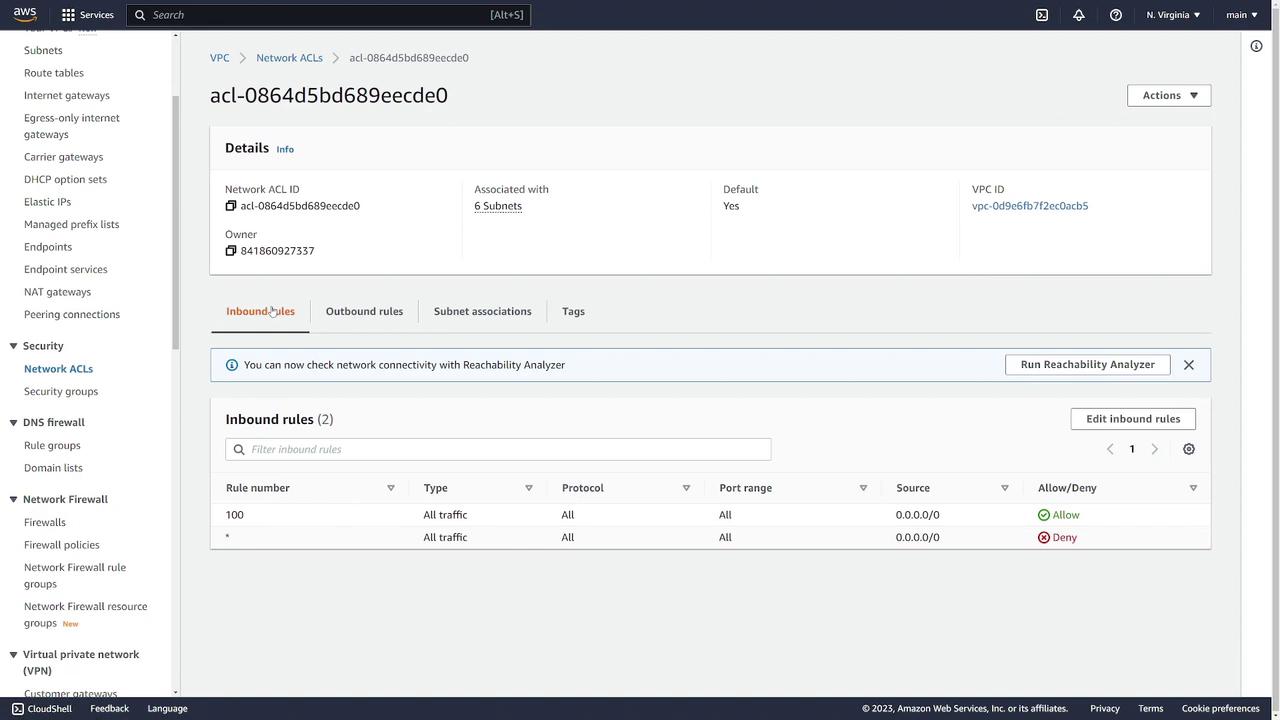This screenshot has width=1280, height=720.
Task: Open the notifications bell
Action: point(1078,15)
